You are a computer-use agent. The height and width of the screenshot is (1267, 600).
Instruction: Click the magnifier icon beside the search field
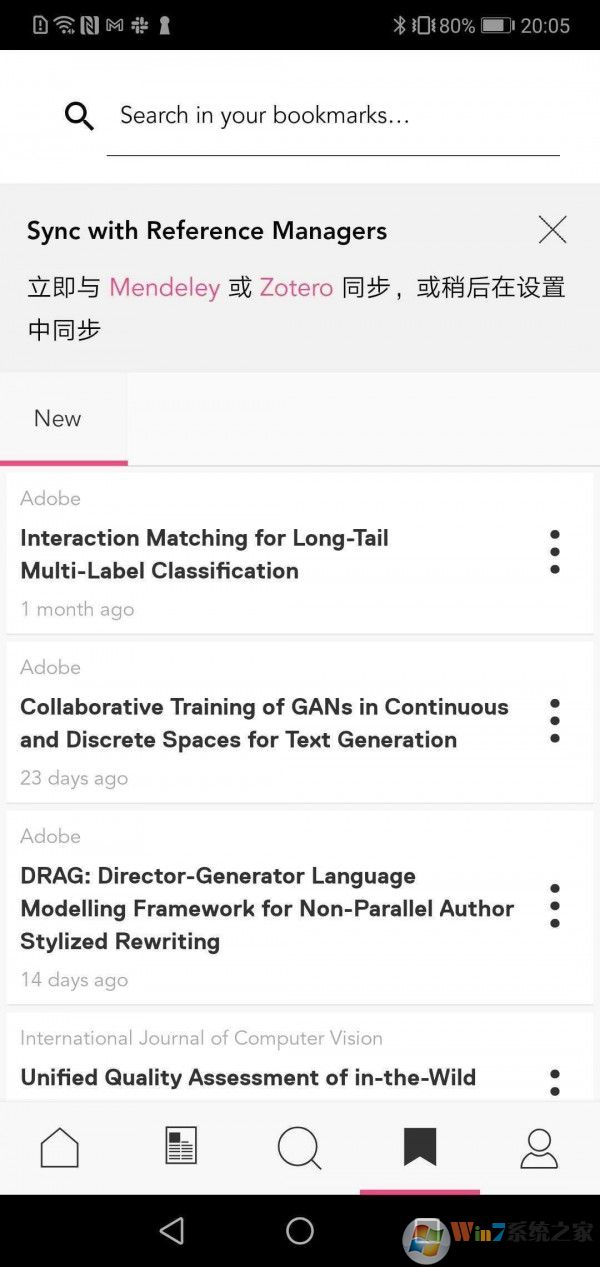[79, 115]
